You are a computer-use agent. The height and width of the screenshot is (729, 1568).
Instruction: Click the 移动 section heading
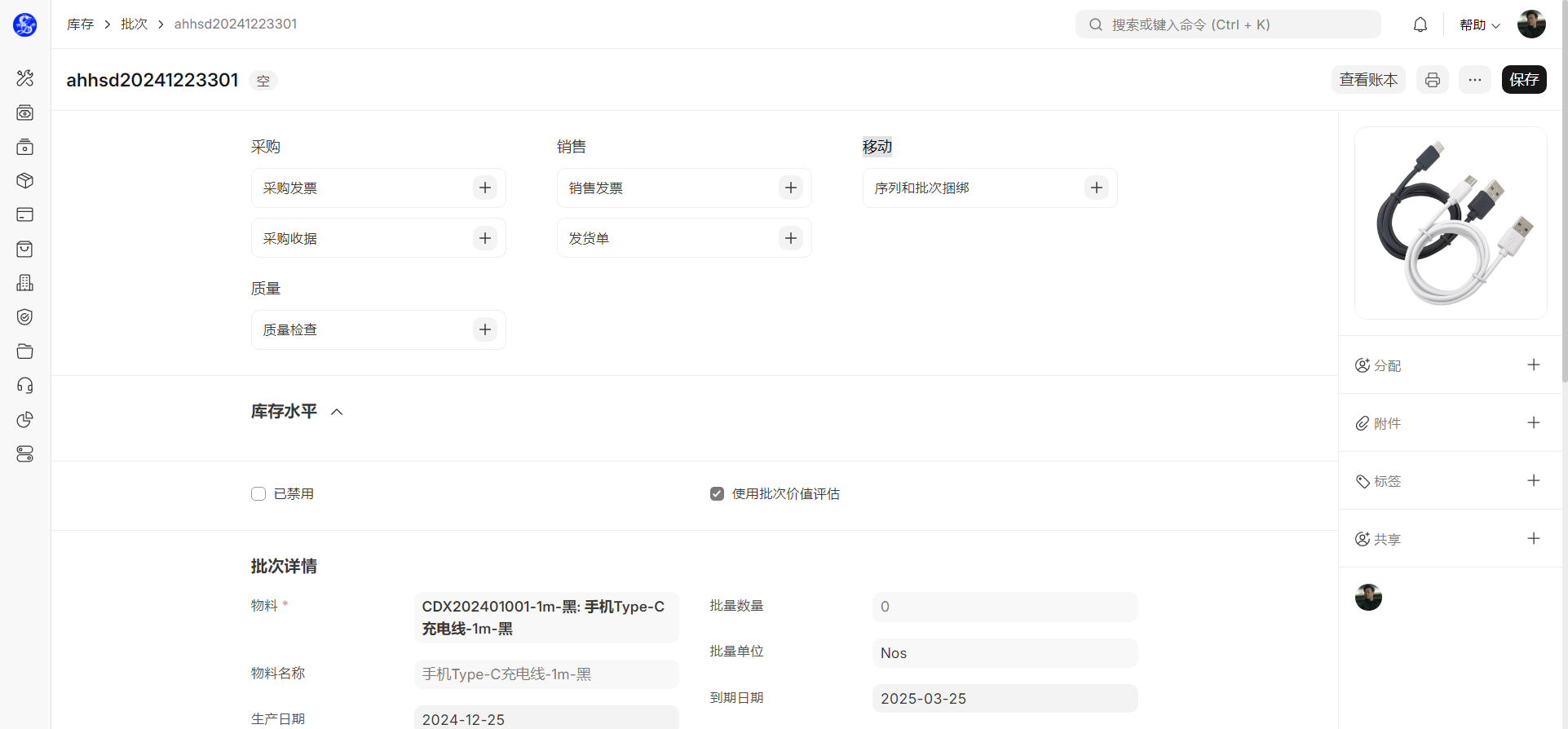(x=877, y=147)
